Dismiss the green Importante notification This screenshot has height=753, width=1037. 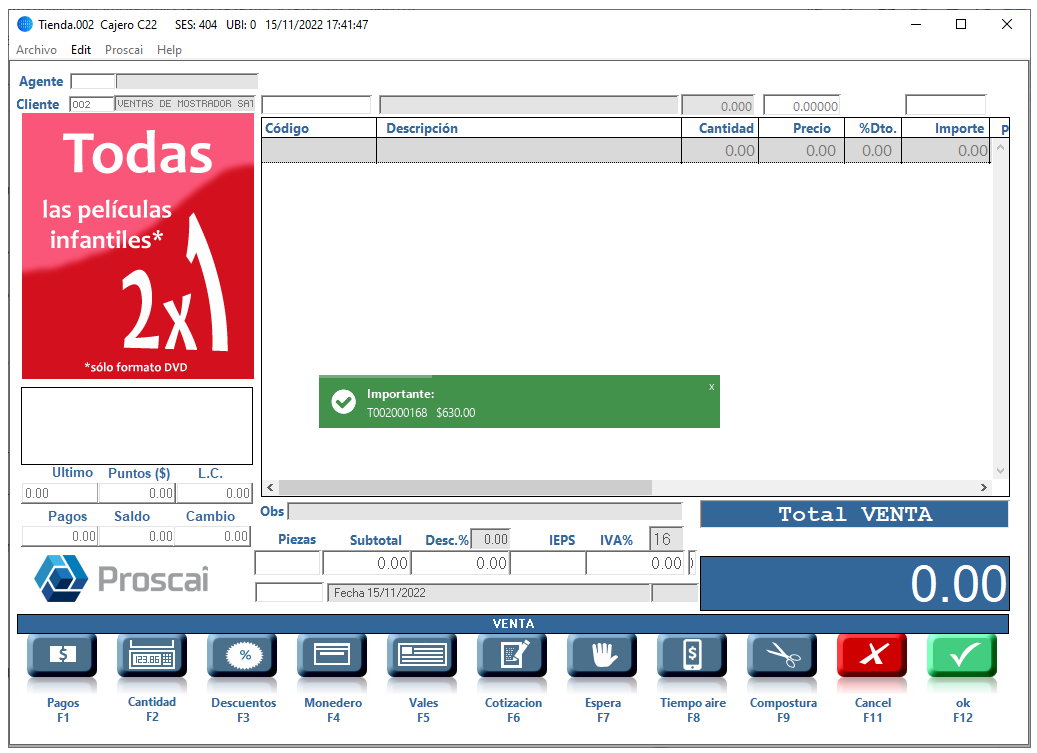coord(712,387)
